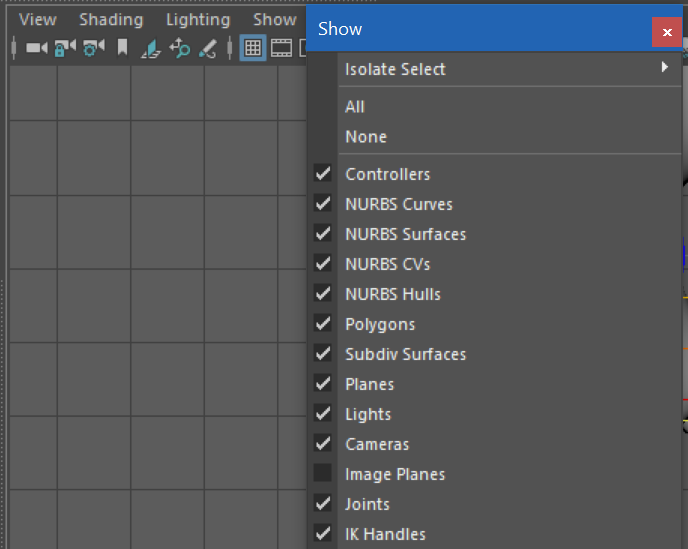The height and width of the screenshot is (549, 688).
Task: Toggle the viewport Grid icon
Action: tap(253, 48)
